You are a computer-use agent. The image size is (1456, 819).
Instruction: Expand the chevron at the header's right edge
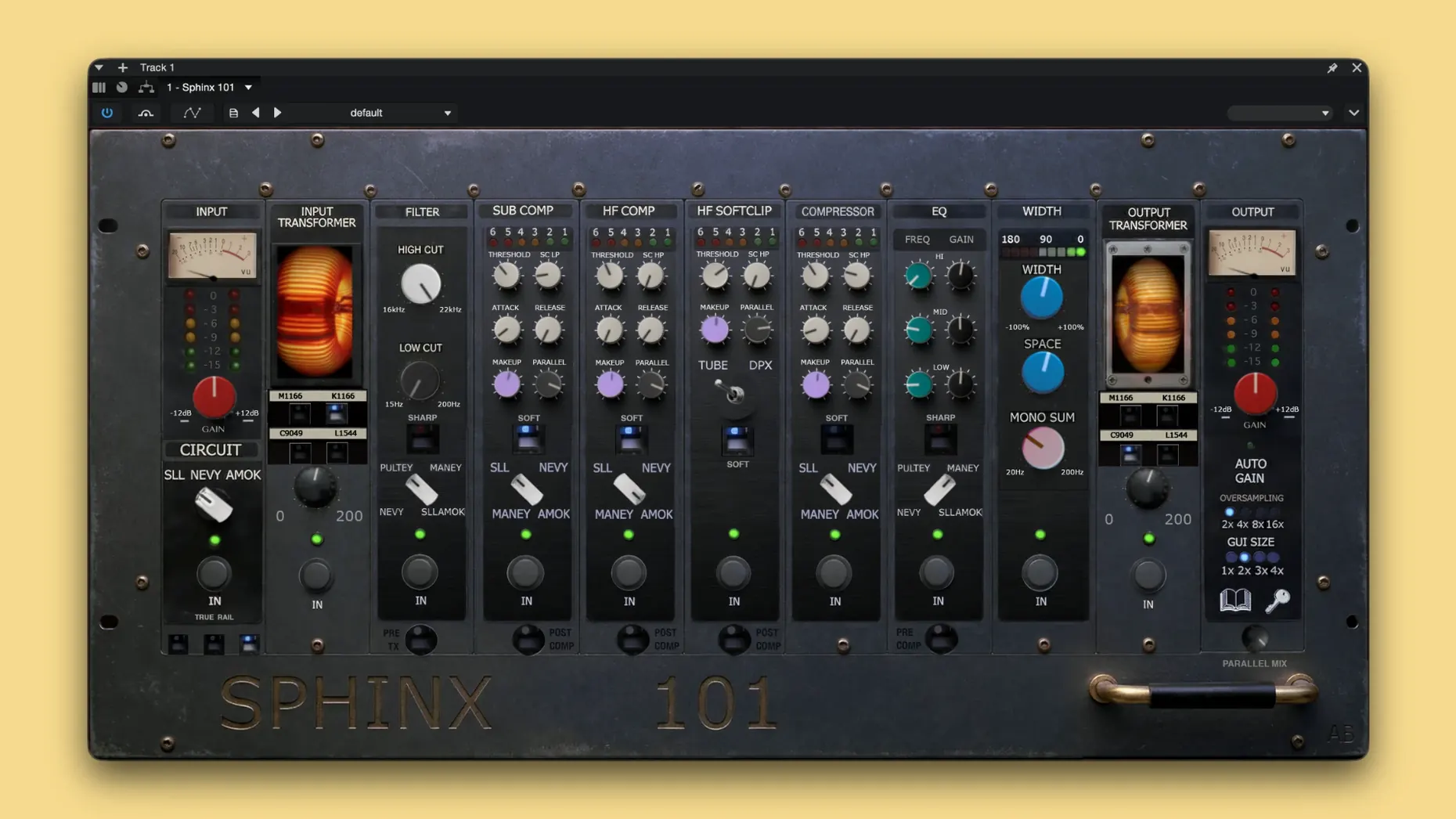(x=1353, y=114)
